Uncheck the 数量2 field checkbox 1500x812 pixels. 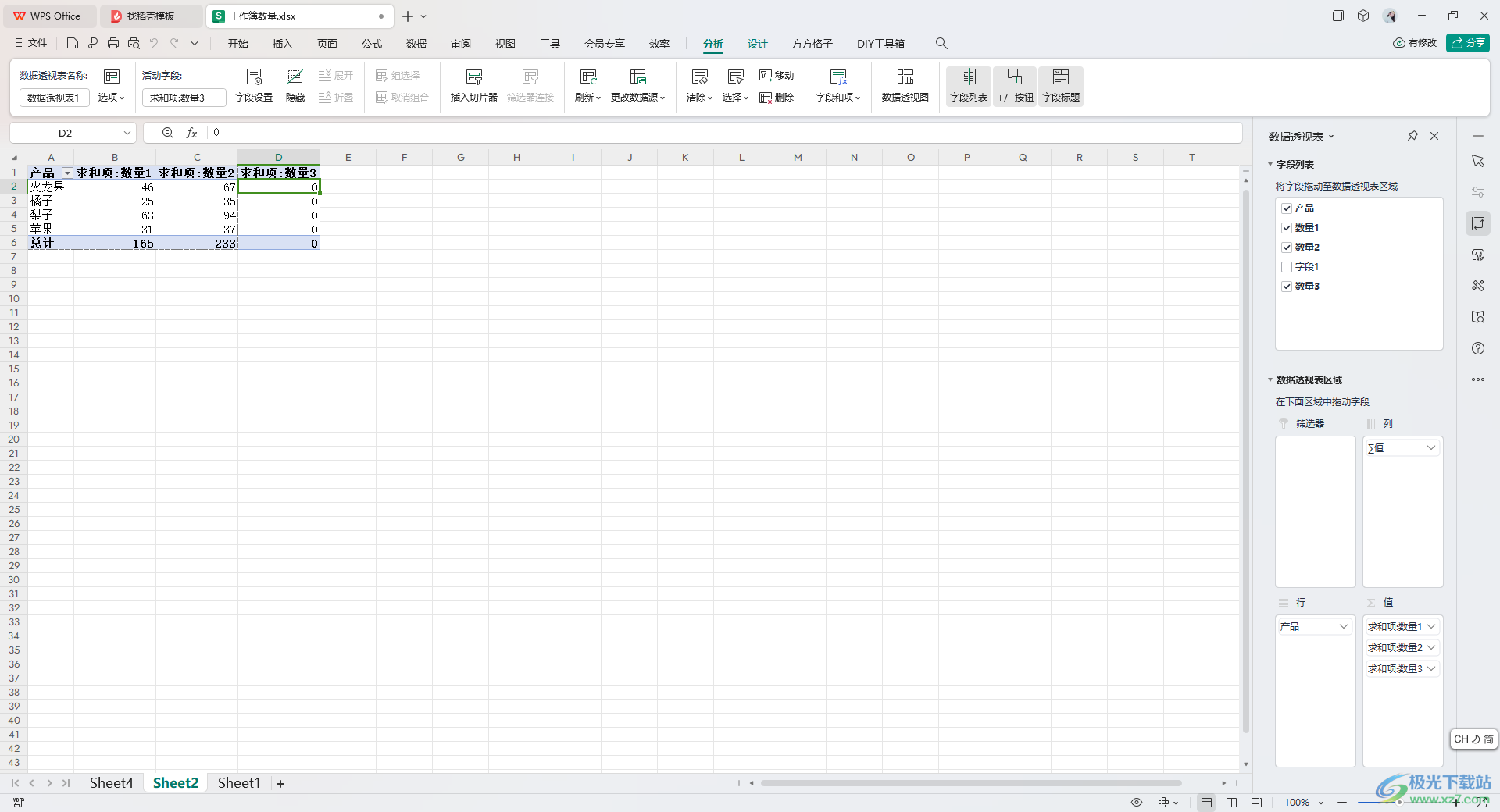[1287, 248]
